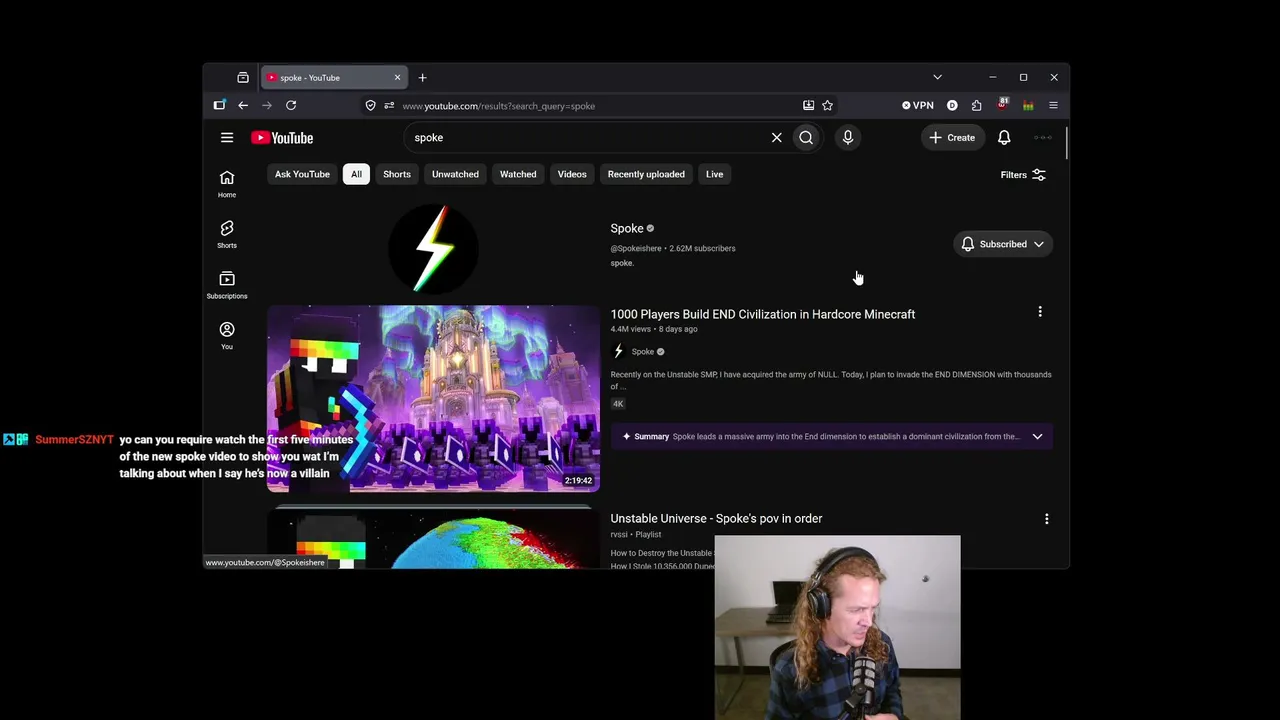
Task: Bookmark this page with the star icon
Action: pos(827,105)
